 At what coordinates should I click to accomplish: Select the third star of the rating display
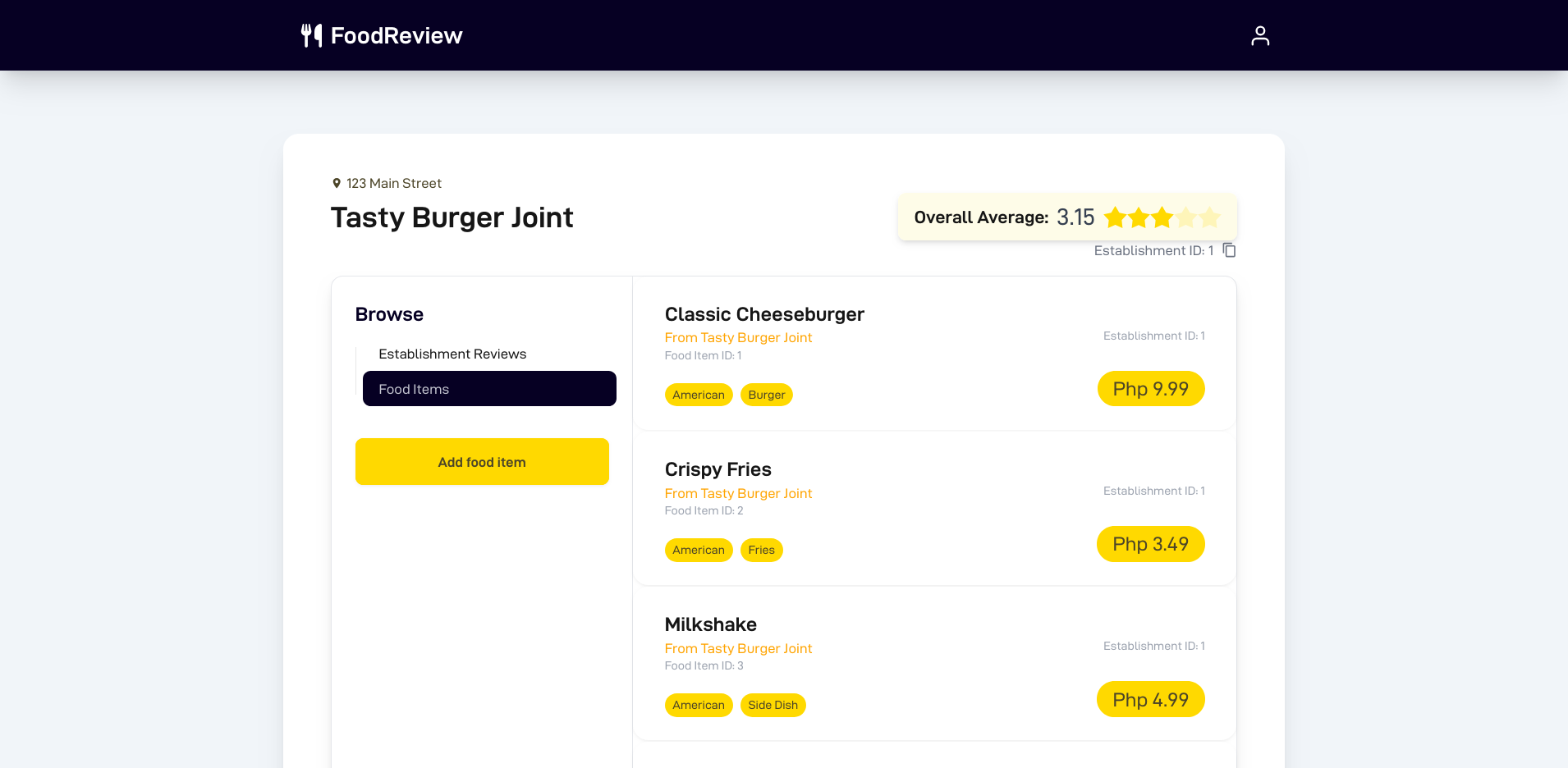[1162, 217]
